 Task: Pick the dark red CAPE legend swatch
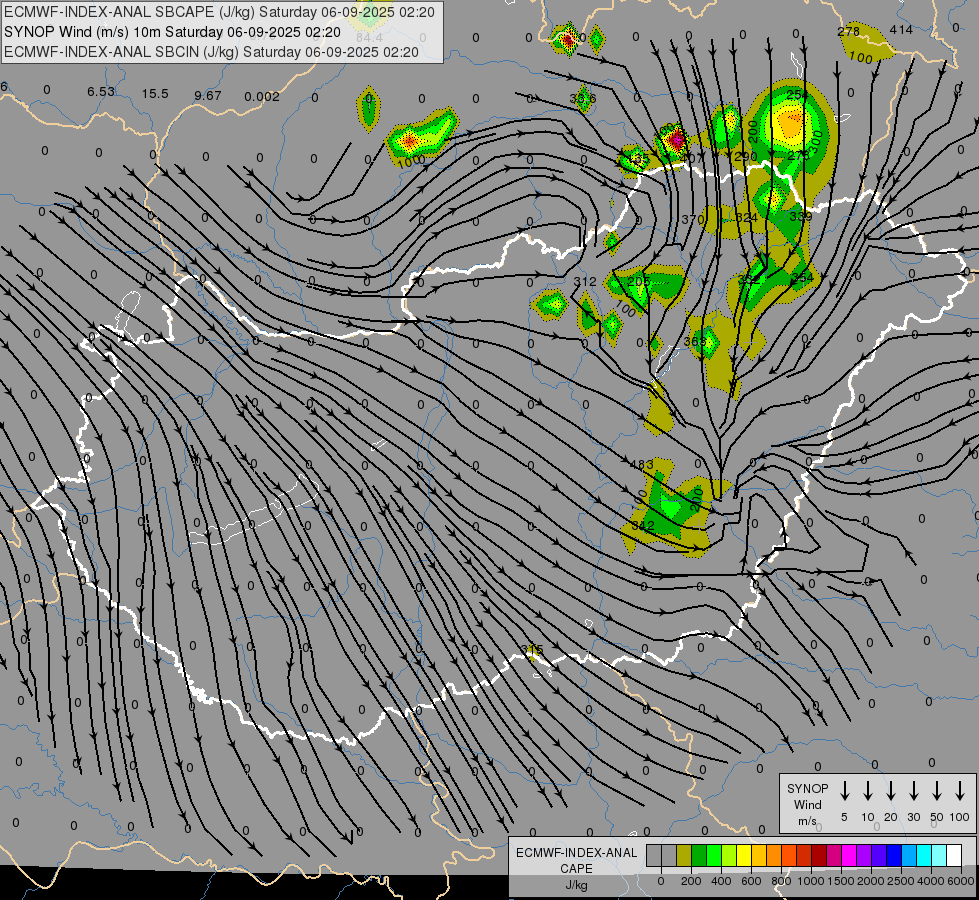819,855
